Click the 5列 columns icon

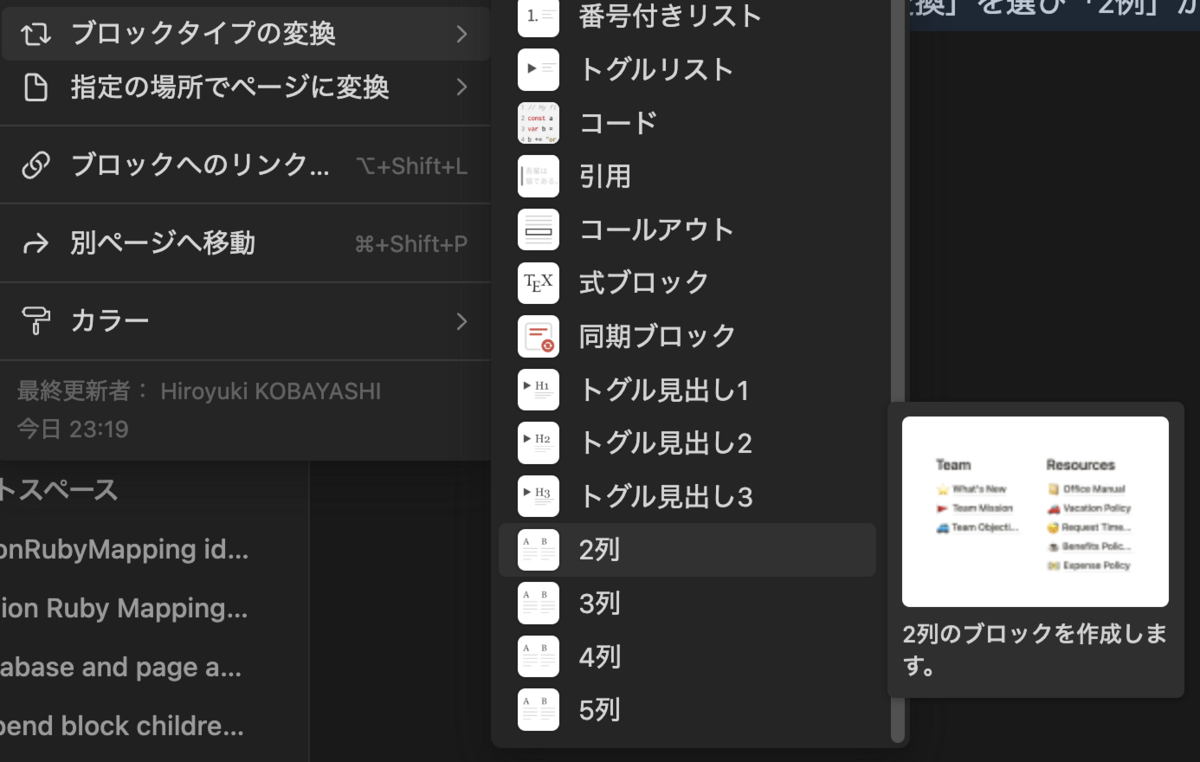pyautogui.click(x=538, y=710)
